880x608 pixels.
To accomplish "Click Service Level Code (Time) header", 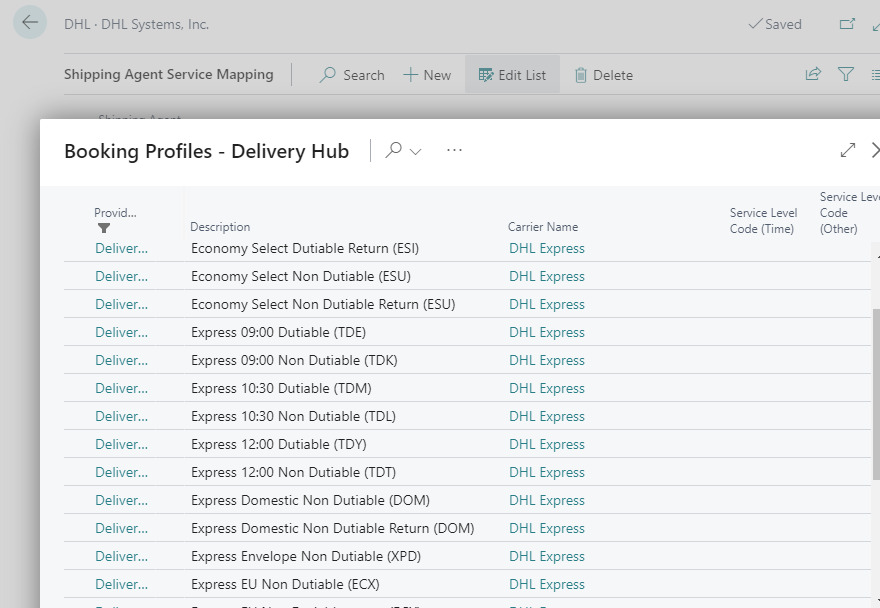I will coord(763,221).
